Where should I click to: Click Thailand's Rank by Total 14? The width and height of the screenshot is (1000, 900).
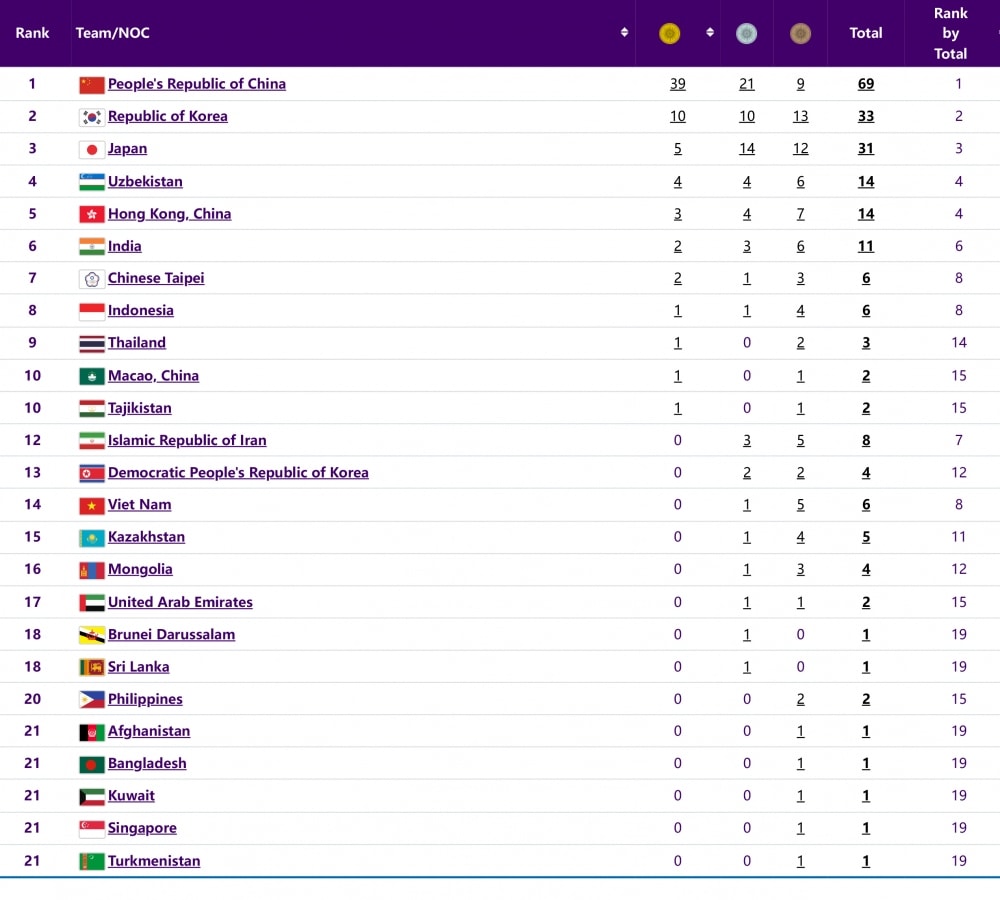pos(959,343)
